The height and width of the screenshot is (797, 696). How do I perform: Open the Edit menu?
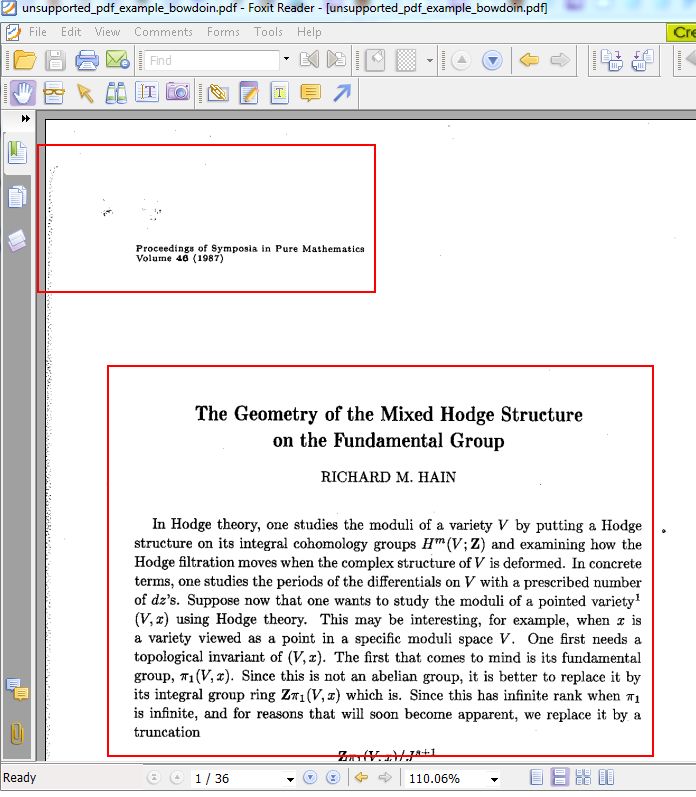(71, 32)
